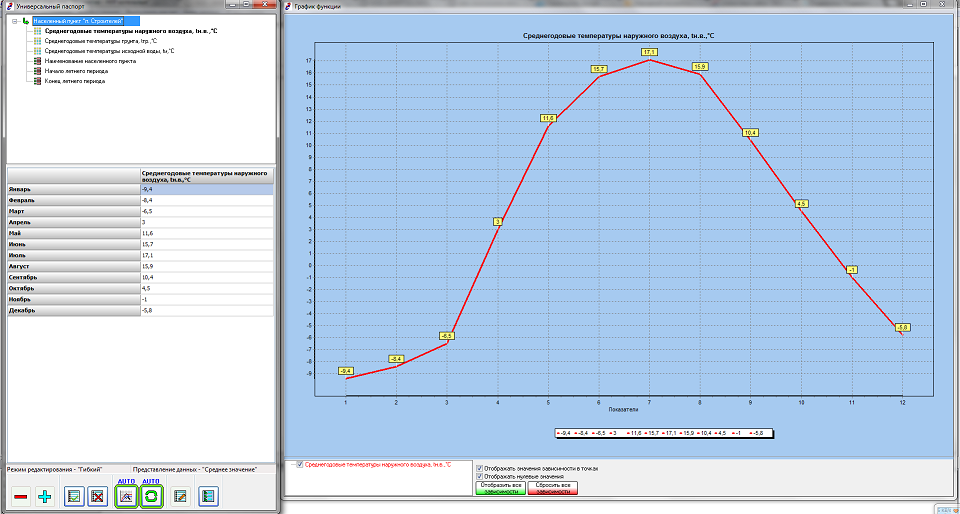This screenshot has width=960, height=514.
Task: Click the '15,7' value cell for Июнь
Action: point(206,244)
